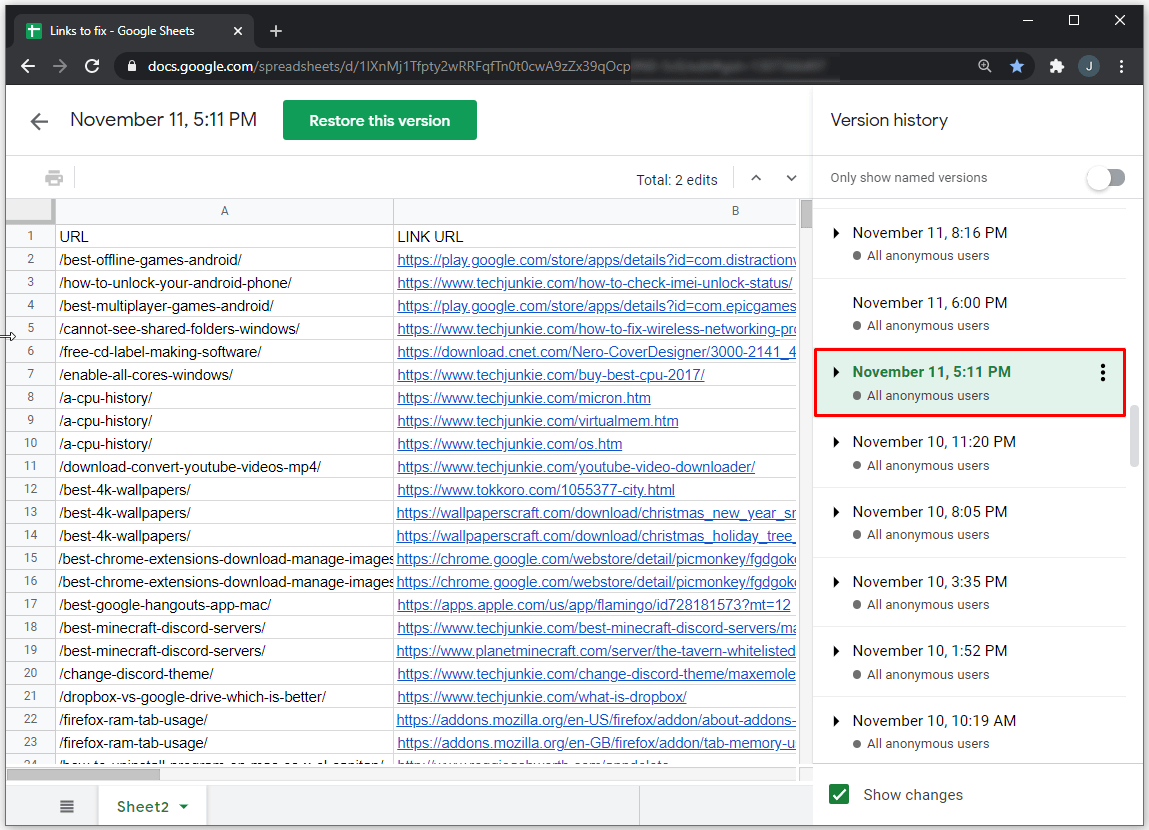Open the Sheet2 tab dropdown
1149x830 pixels.
(x=184, y=807)
